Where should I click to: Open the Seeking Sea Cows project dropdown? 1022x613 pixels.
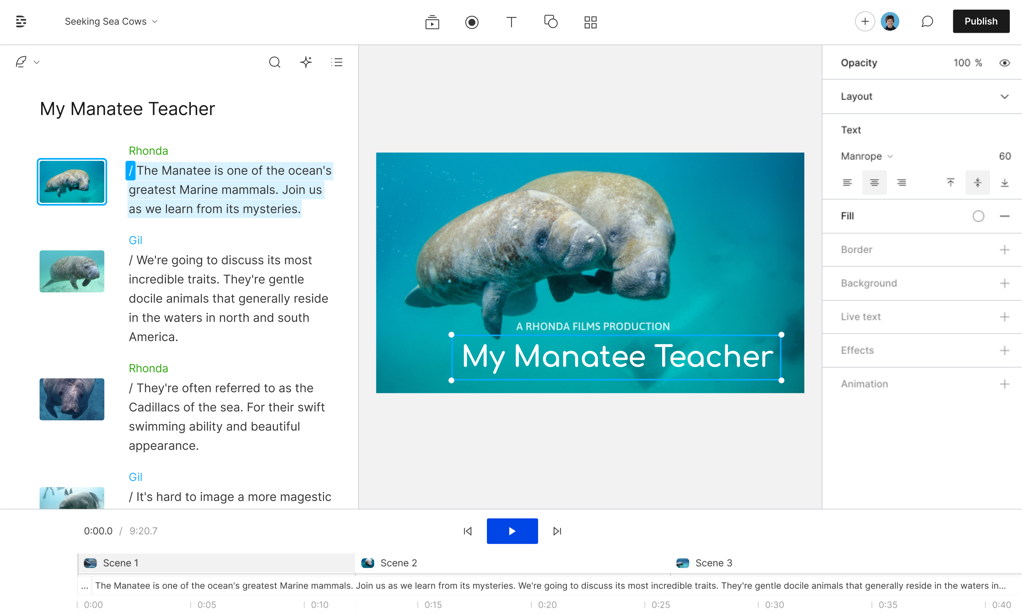(110, 21)
